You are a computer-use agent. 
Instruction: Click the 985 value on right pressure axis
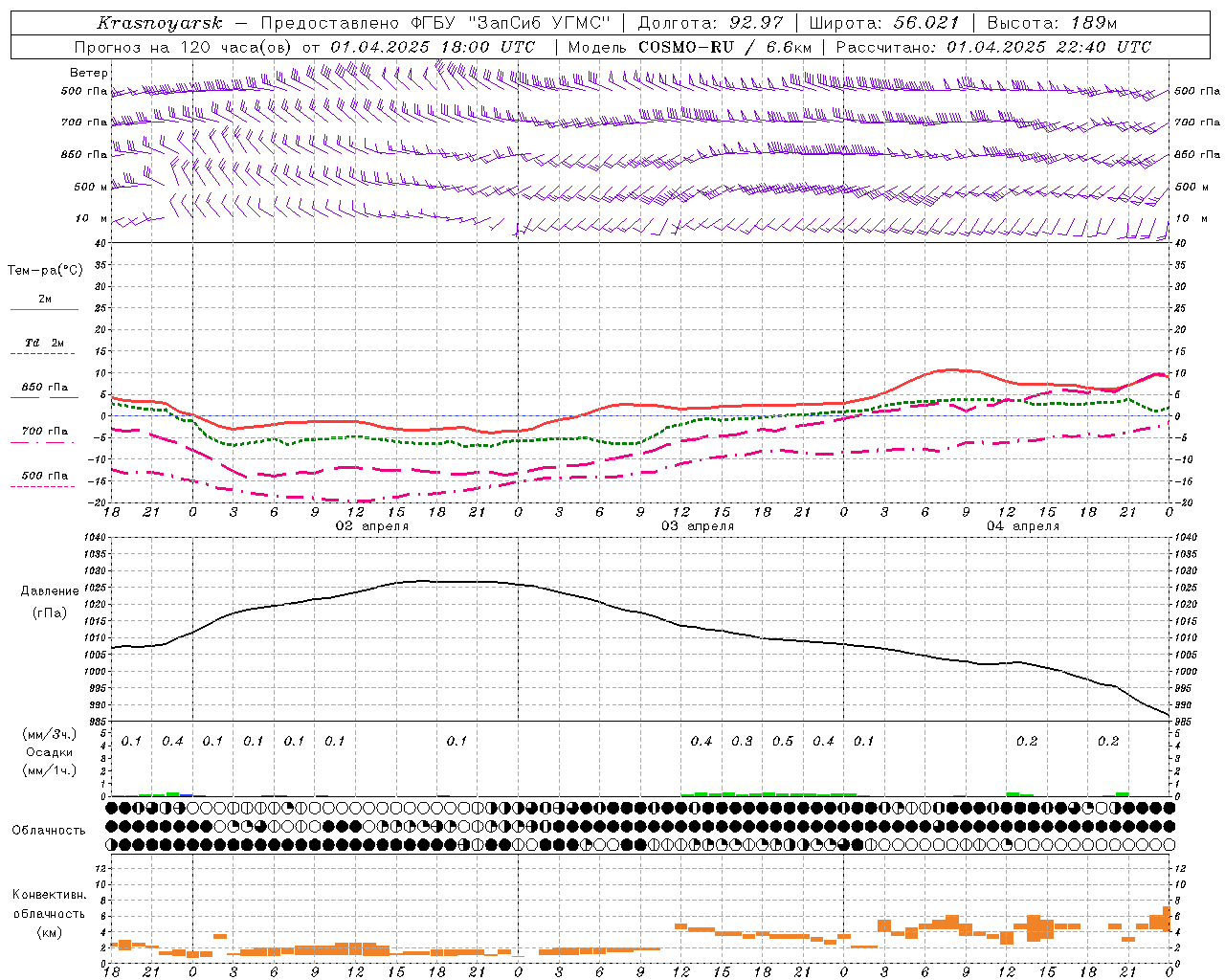tap(1185, 722)
